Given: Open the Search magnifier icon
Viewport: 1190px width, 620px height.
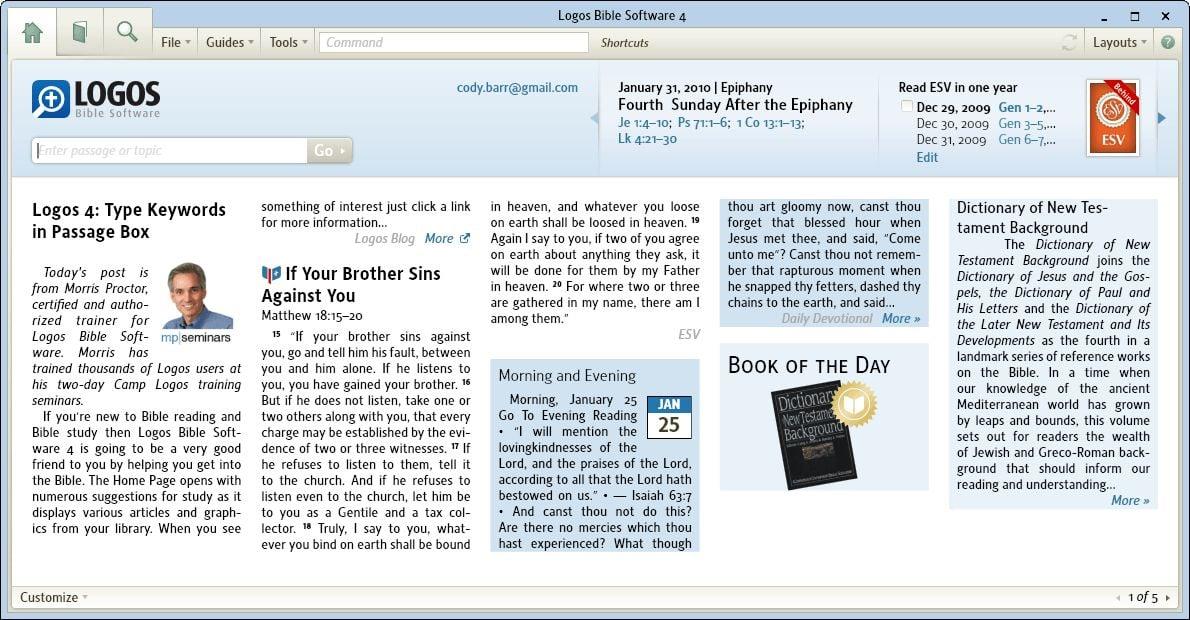Looking at the screenshot, I should click(x=127, y=31).
